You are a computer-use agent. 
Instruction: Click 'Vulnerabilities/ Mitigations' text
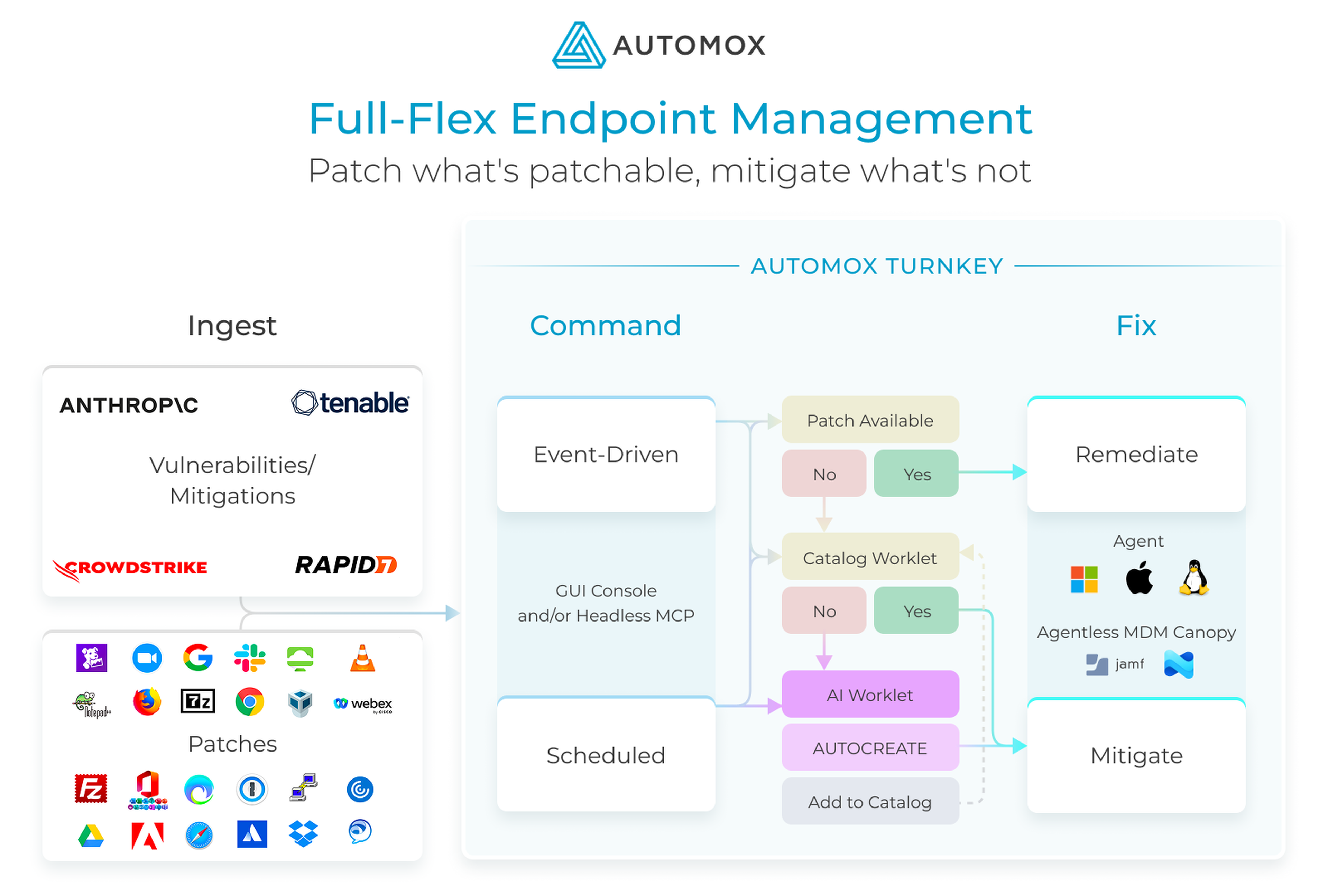point(232,481)
